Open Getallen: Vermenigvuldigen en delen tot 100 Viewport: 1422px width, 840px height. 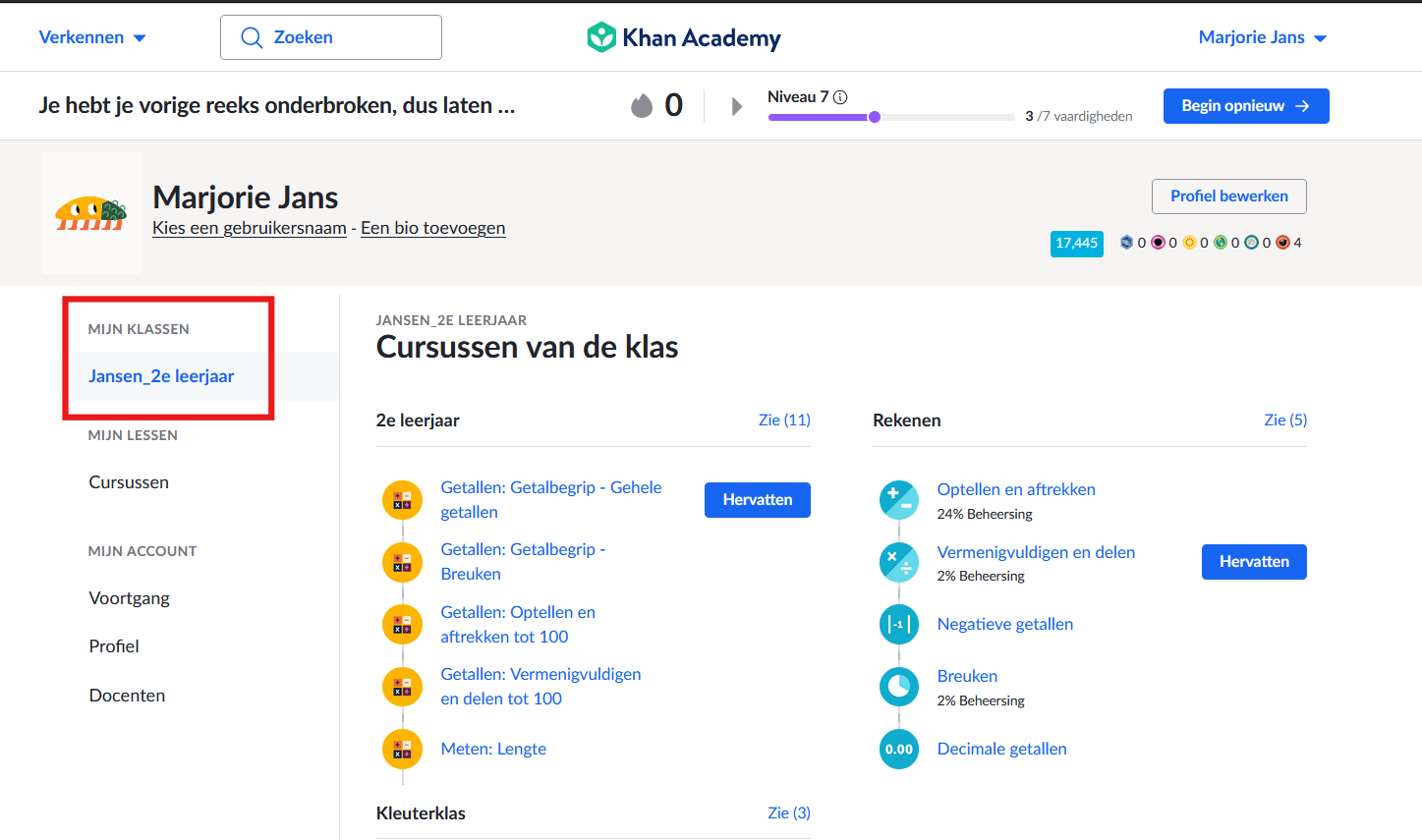coord(540,686)
